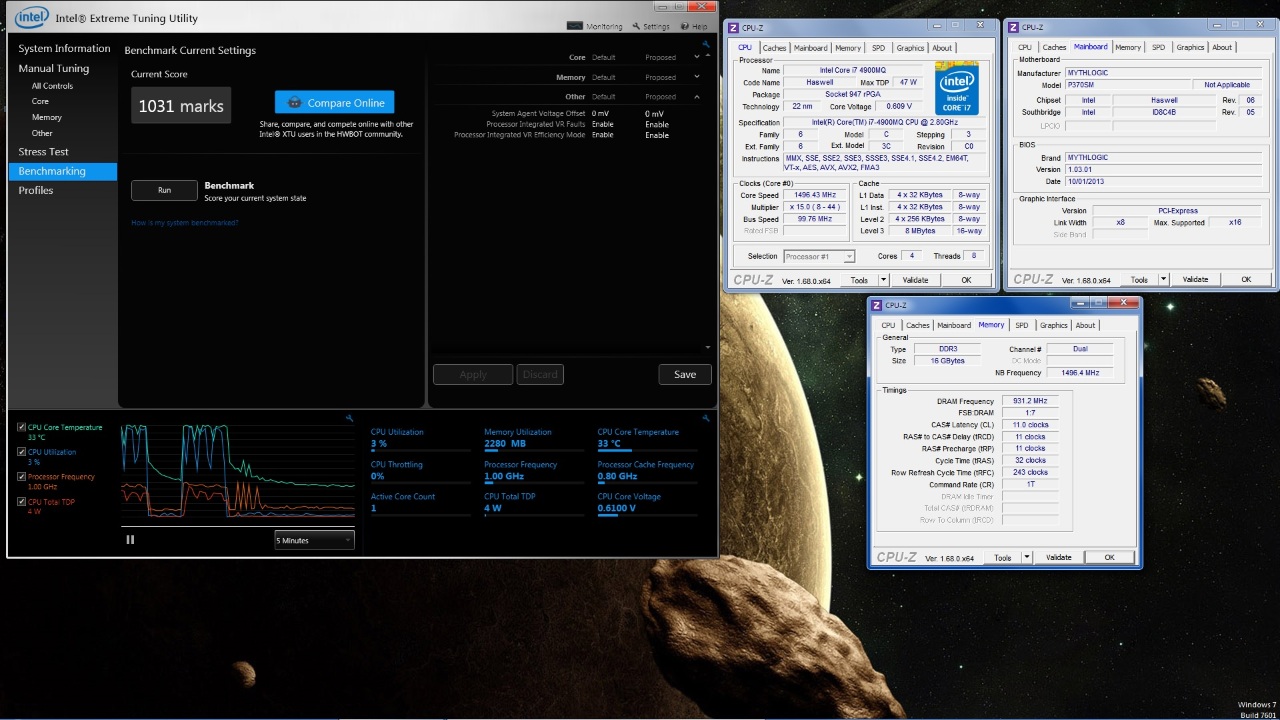Viewport: 1280px width, 720px height.
Task: Click CPU Utilization 3 % progress bar
Action: click(x=420, y=451)
